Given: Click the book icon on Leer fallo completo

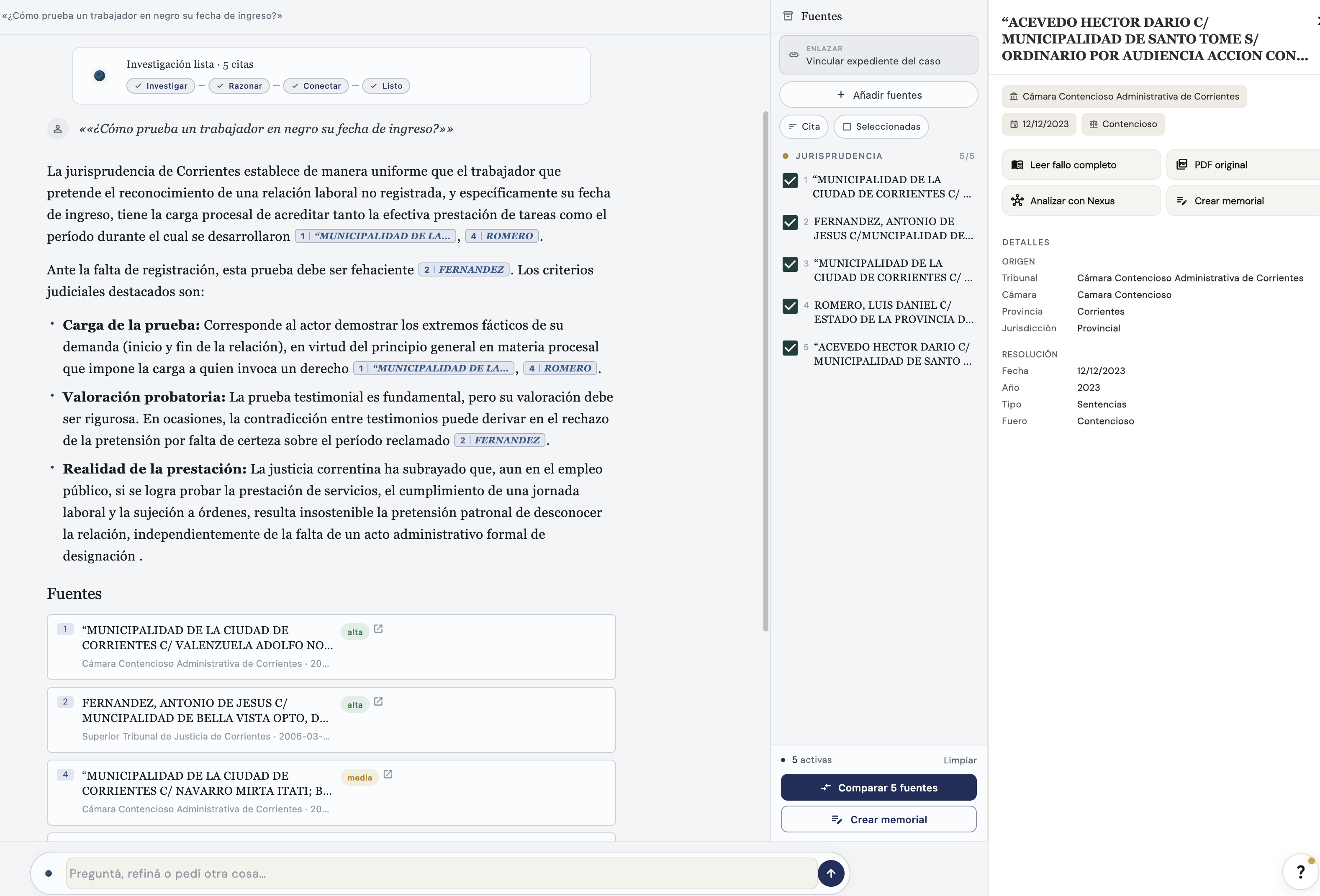Looking at the screenshot, I should coord(1017,165).
